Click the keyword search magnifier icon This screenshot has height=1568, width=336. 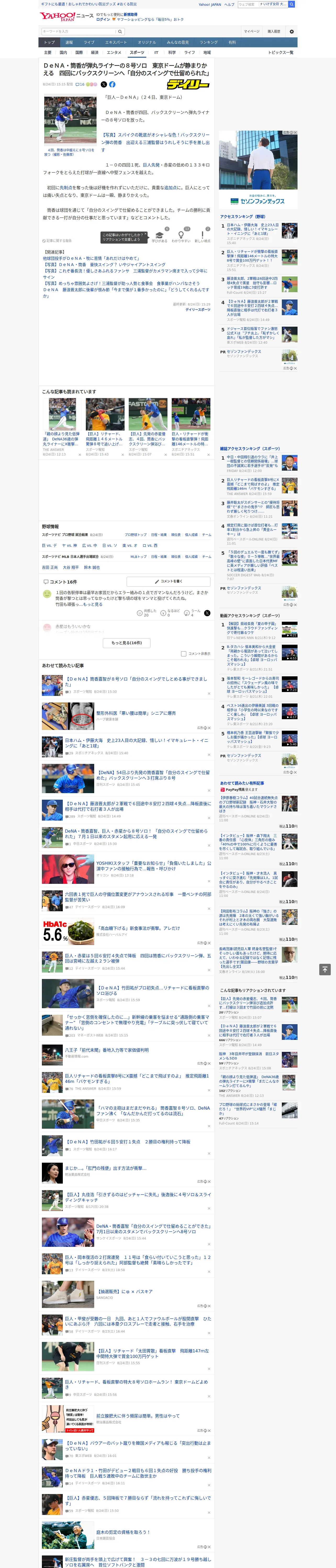120,31
